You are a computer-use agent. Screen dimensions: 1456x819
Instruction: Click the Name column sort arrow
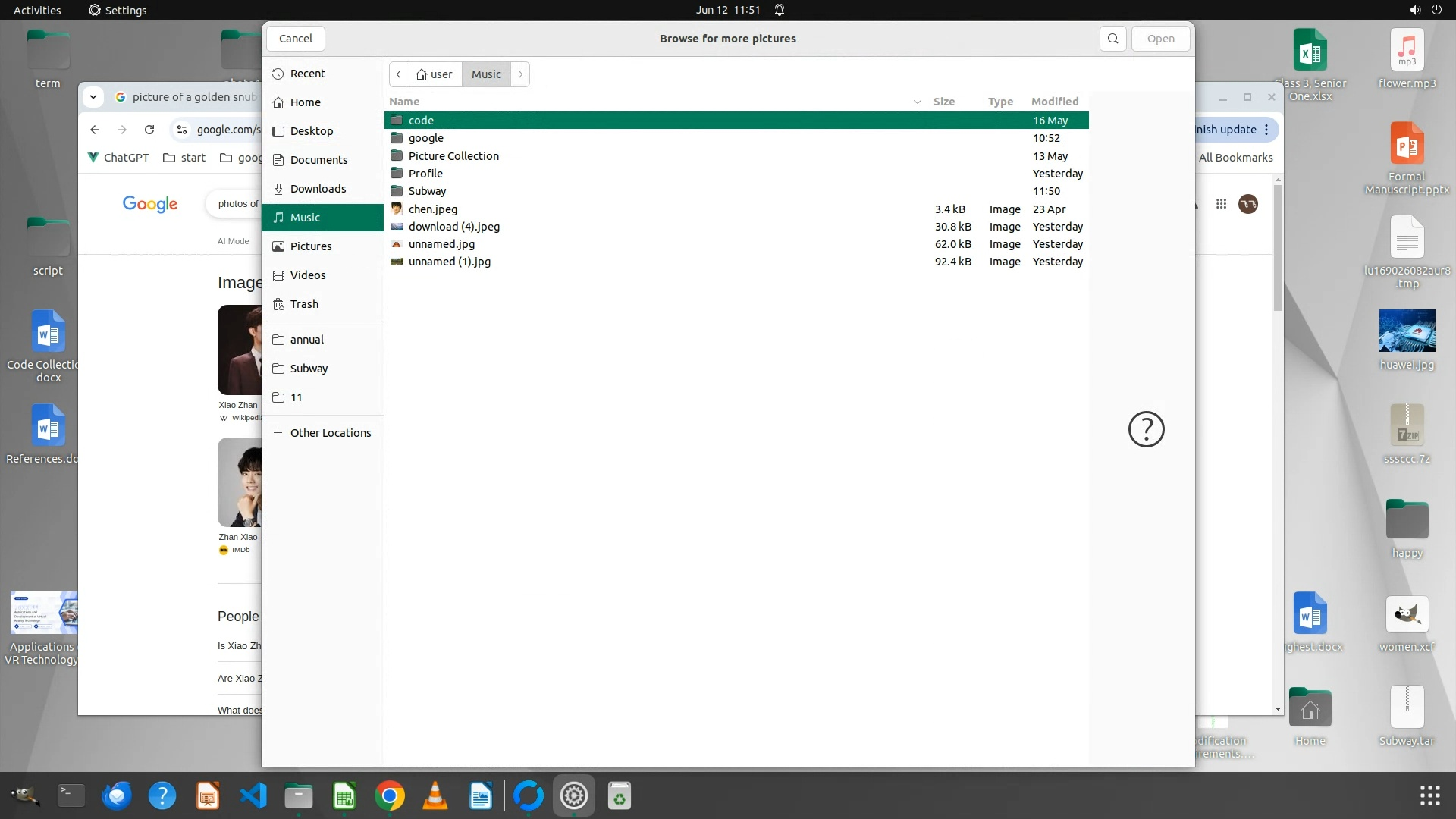point(917,102)
